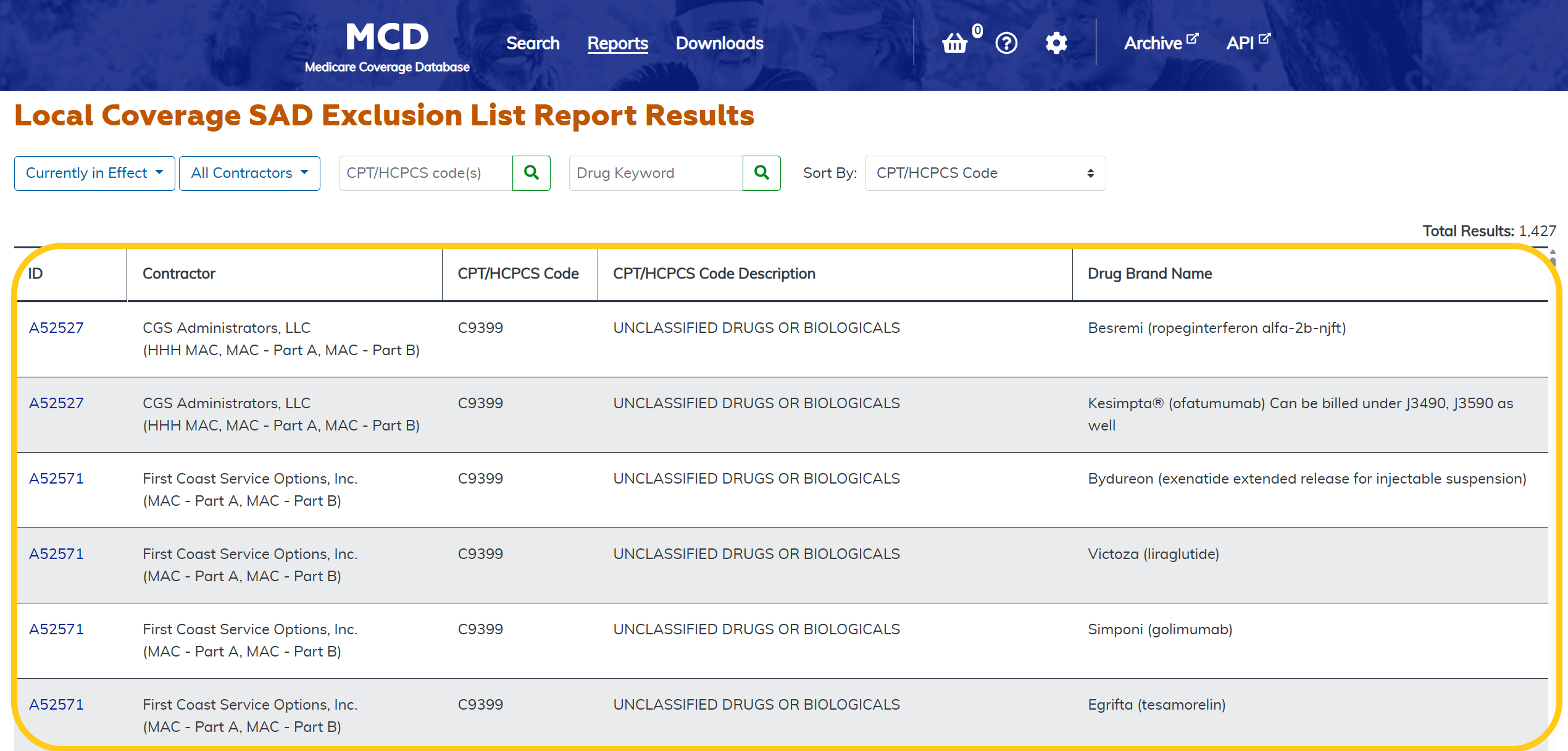Open settings gear icon
Screen dimensions: 1568x751
tap(1056, 43)
